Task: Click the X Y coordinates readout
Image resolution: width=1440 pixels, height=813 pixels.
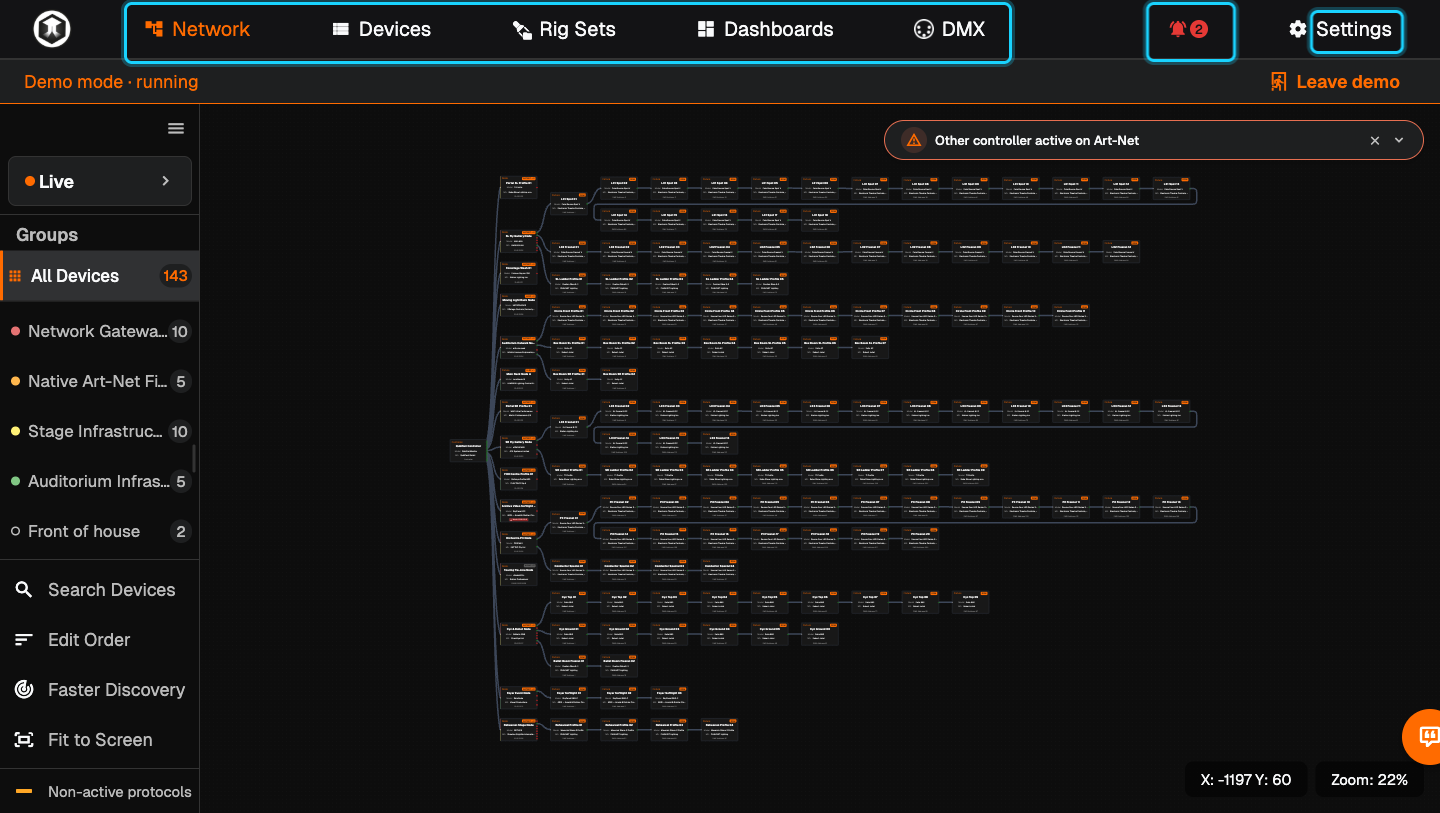Action: tap(1246, 780)
